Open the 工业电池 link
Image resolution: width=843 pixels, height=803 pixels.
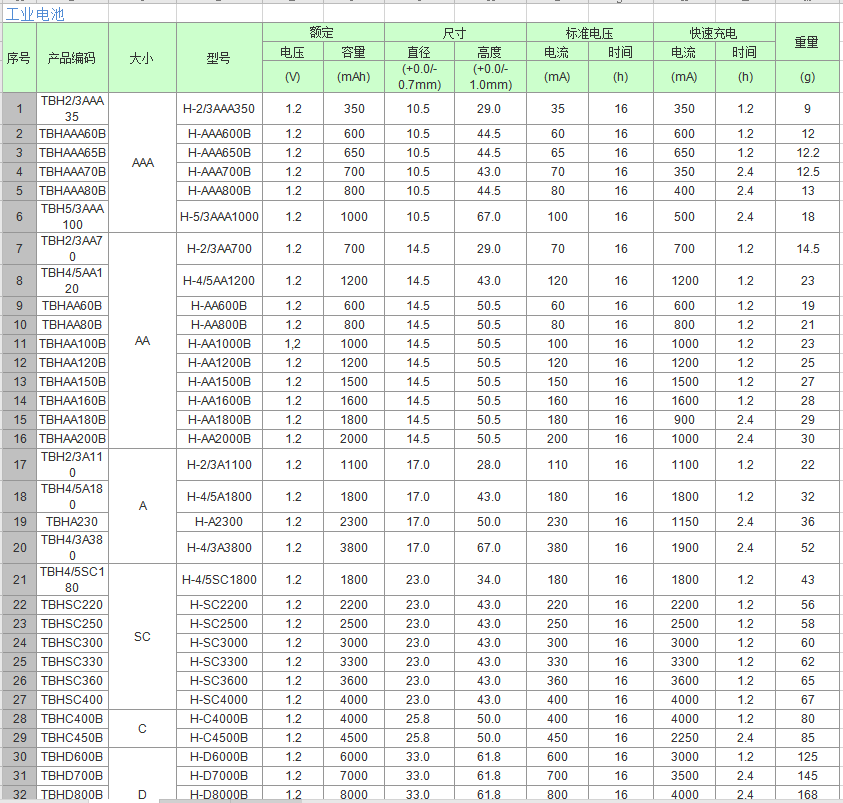point(34,14)
